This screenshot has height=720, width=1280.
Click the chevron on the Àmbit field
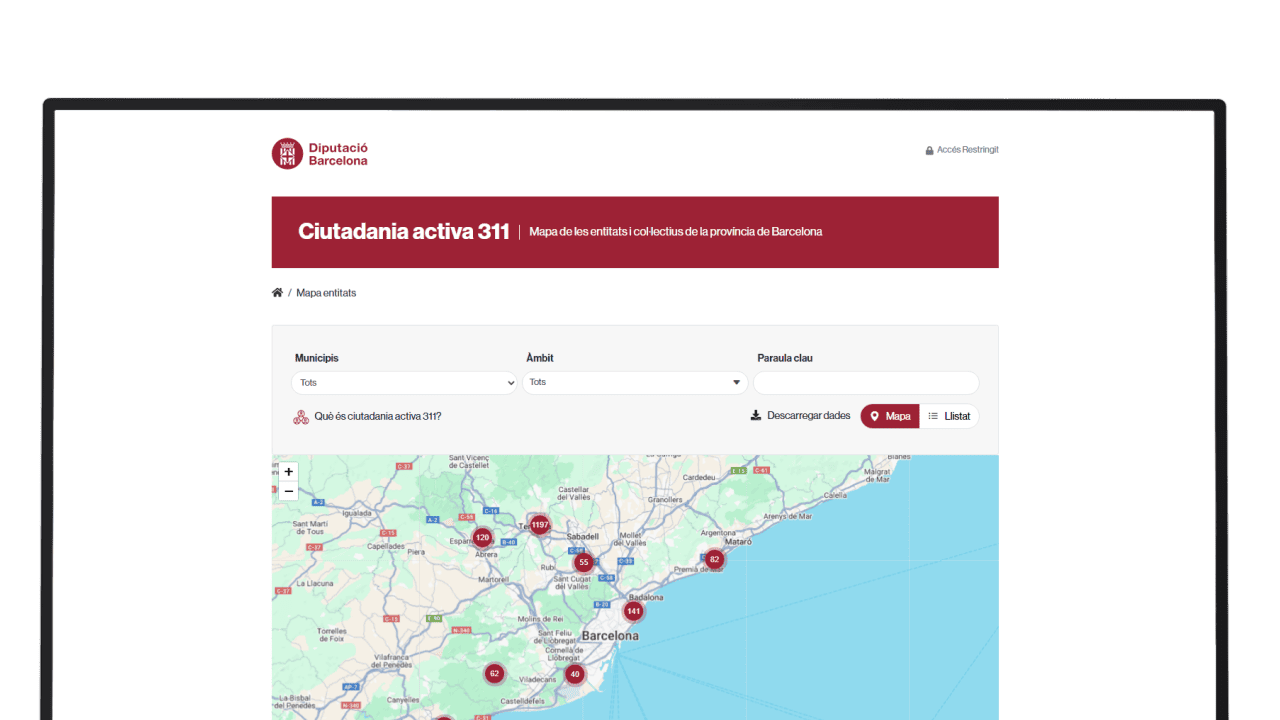pos(736,382)
